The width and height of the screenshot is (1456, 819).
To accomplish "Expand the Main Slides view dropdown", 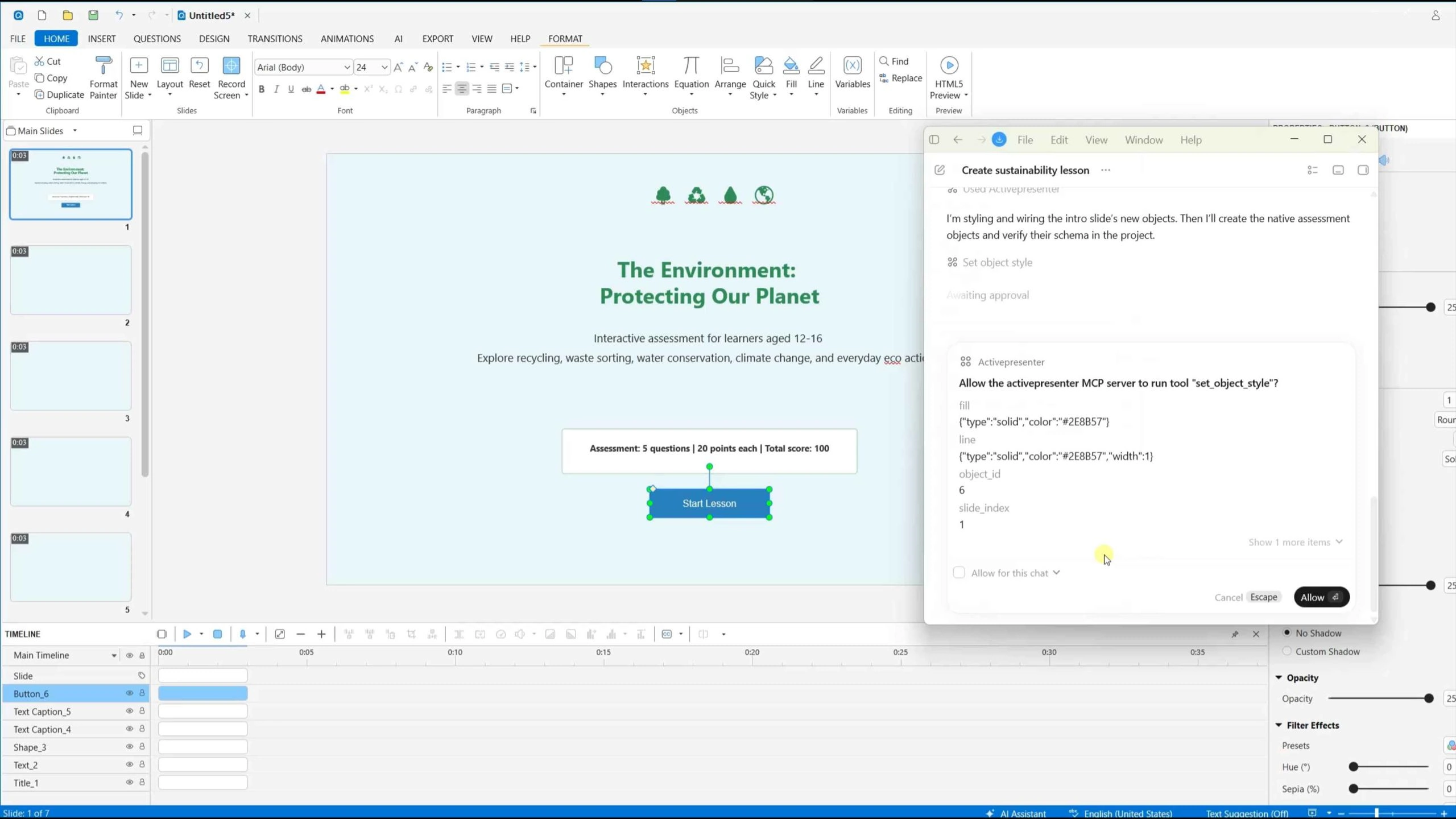I will point(75,131).
